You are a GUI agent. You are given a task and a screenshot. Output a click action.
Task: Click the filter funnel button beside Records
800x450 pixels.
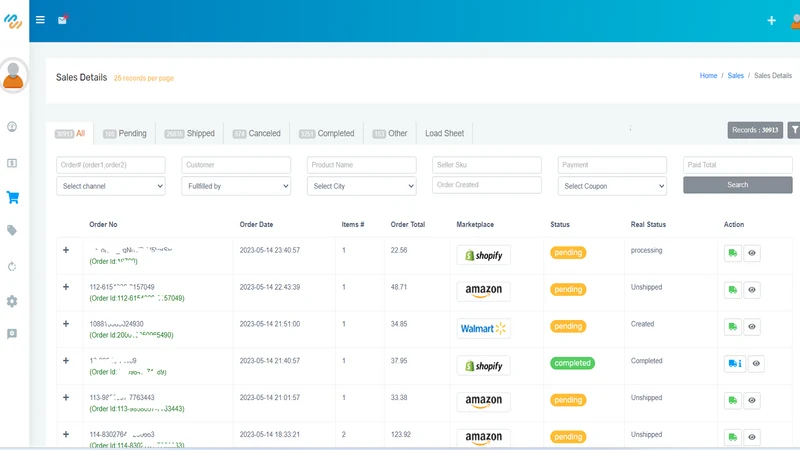tap(794, 130)
